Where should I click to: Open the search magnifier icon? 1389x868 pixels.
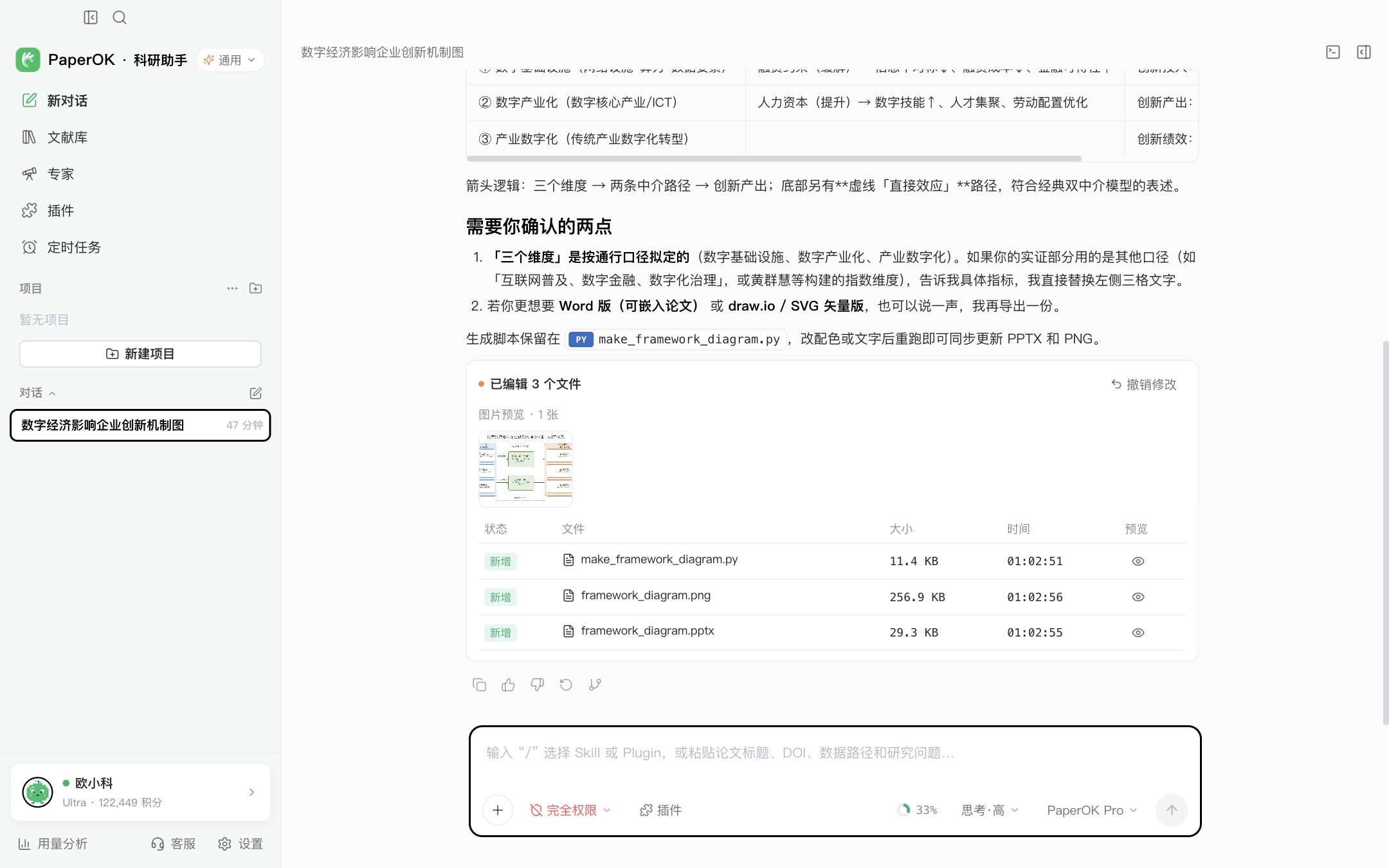point(120,17)
